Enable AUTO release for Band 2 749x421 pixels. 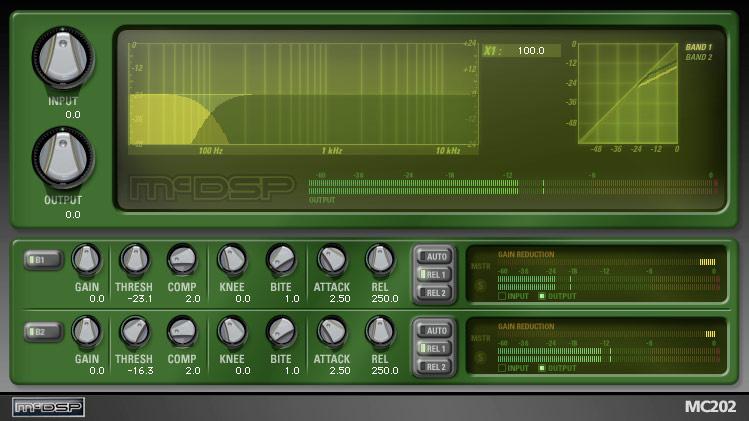pos(434,331)
